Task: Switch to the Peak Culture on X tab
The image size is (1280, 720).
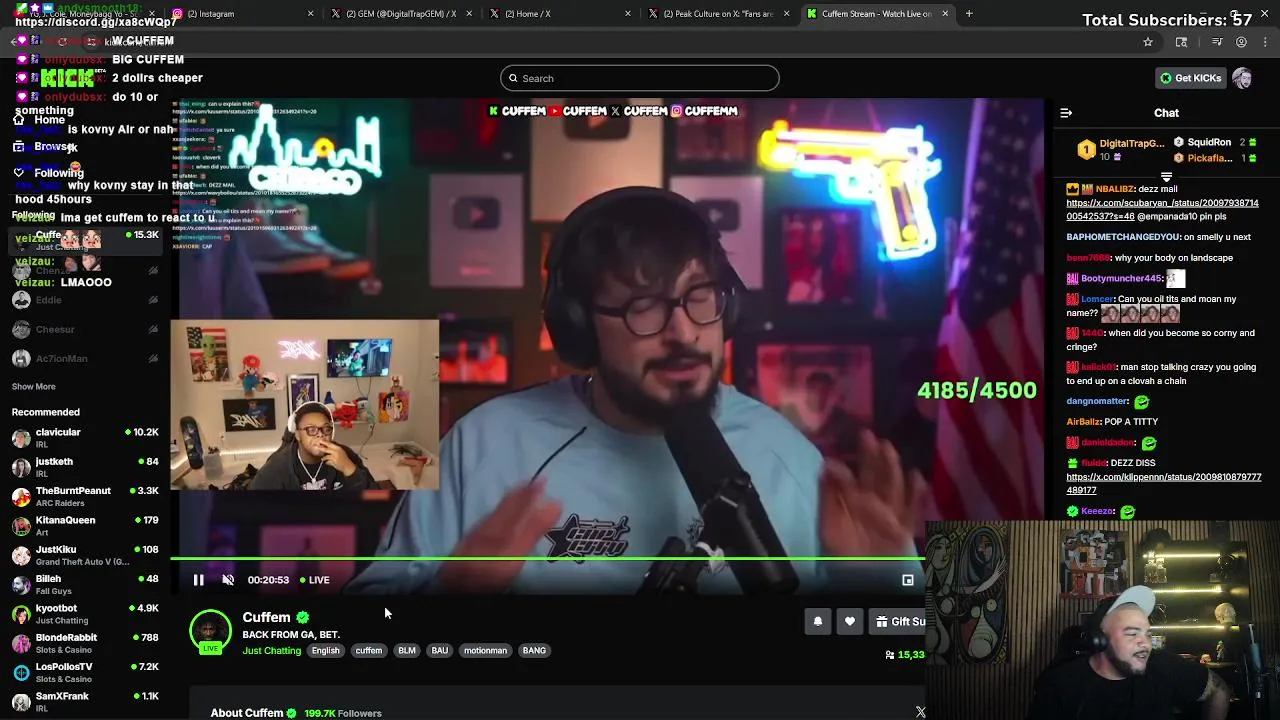Action: point(720,14)
